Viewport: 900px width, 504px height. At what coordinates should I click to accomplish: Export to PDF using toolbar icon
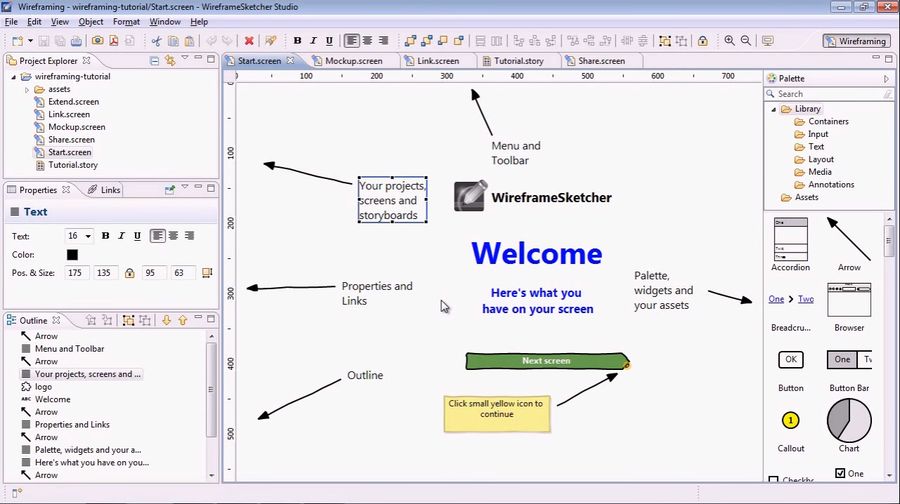click(114, 41)
